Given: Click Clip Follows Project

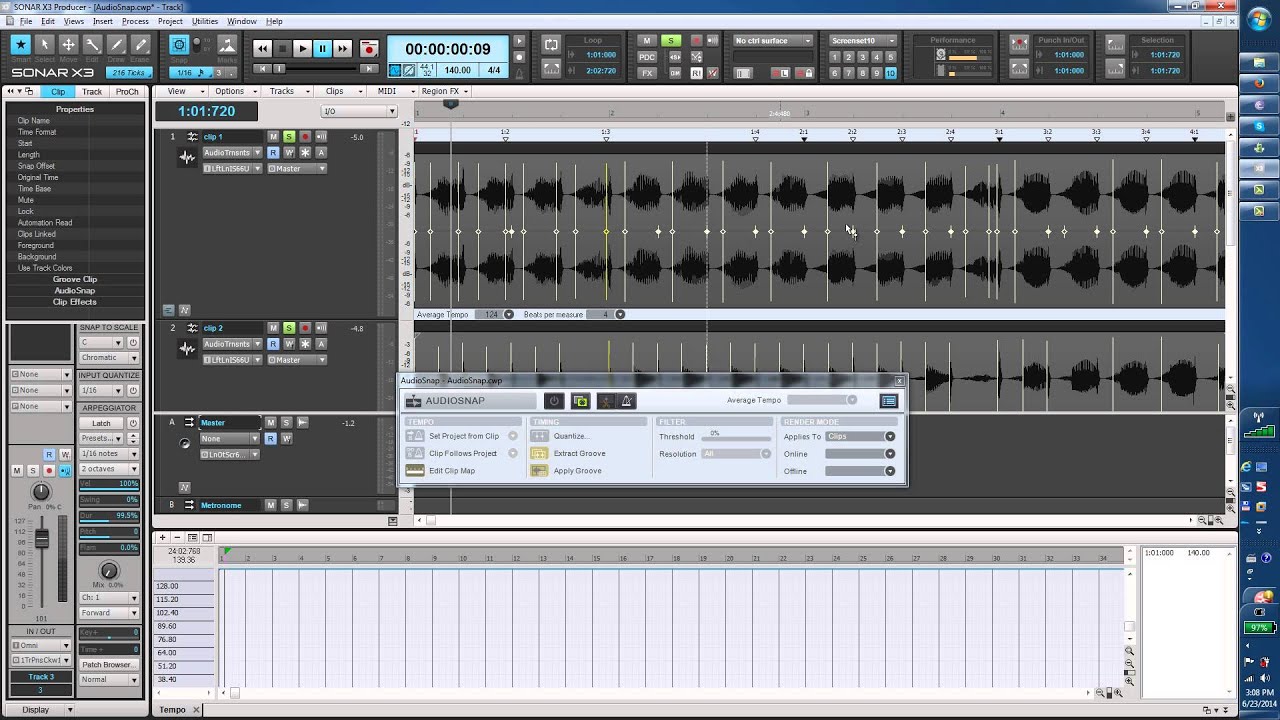Looking at the screenshot, I should coord(463,453).
